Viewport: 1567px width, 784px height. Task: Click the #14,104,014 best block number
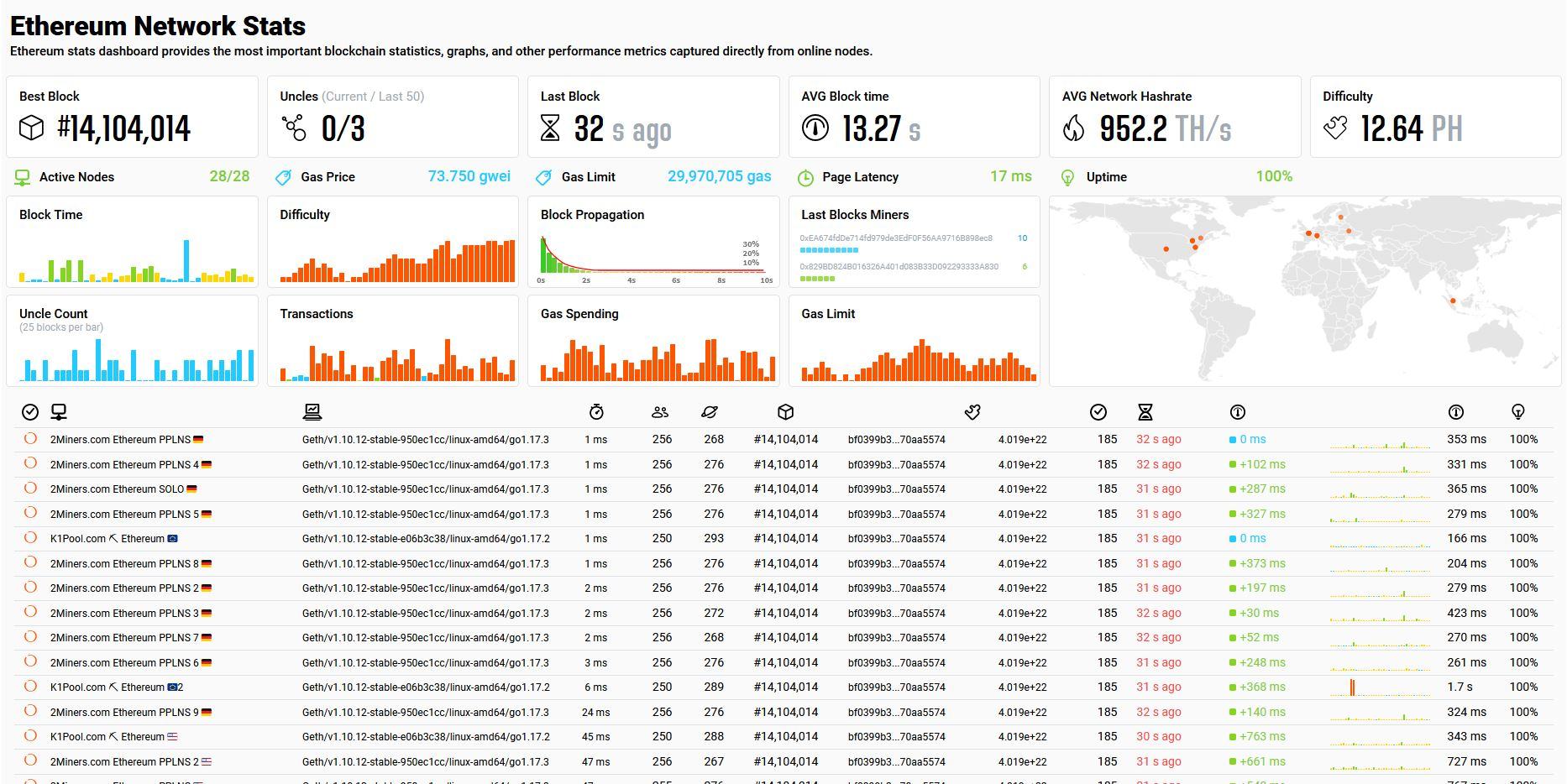(124, 128)
